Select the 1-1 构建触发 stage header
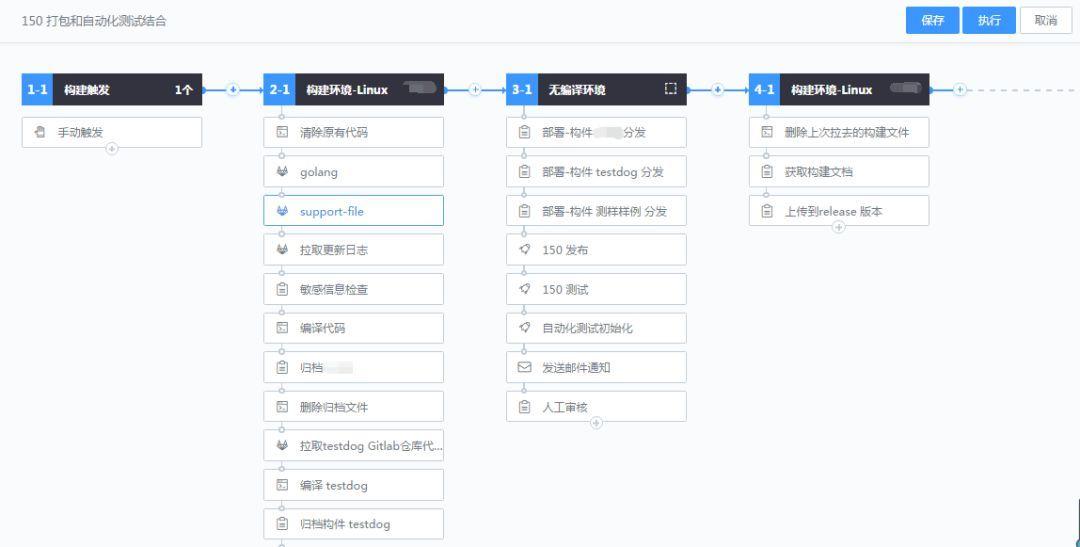1080x547 pixels. click(x=112, y=90)
